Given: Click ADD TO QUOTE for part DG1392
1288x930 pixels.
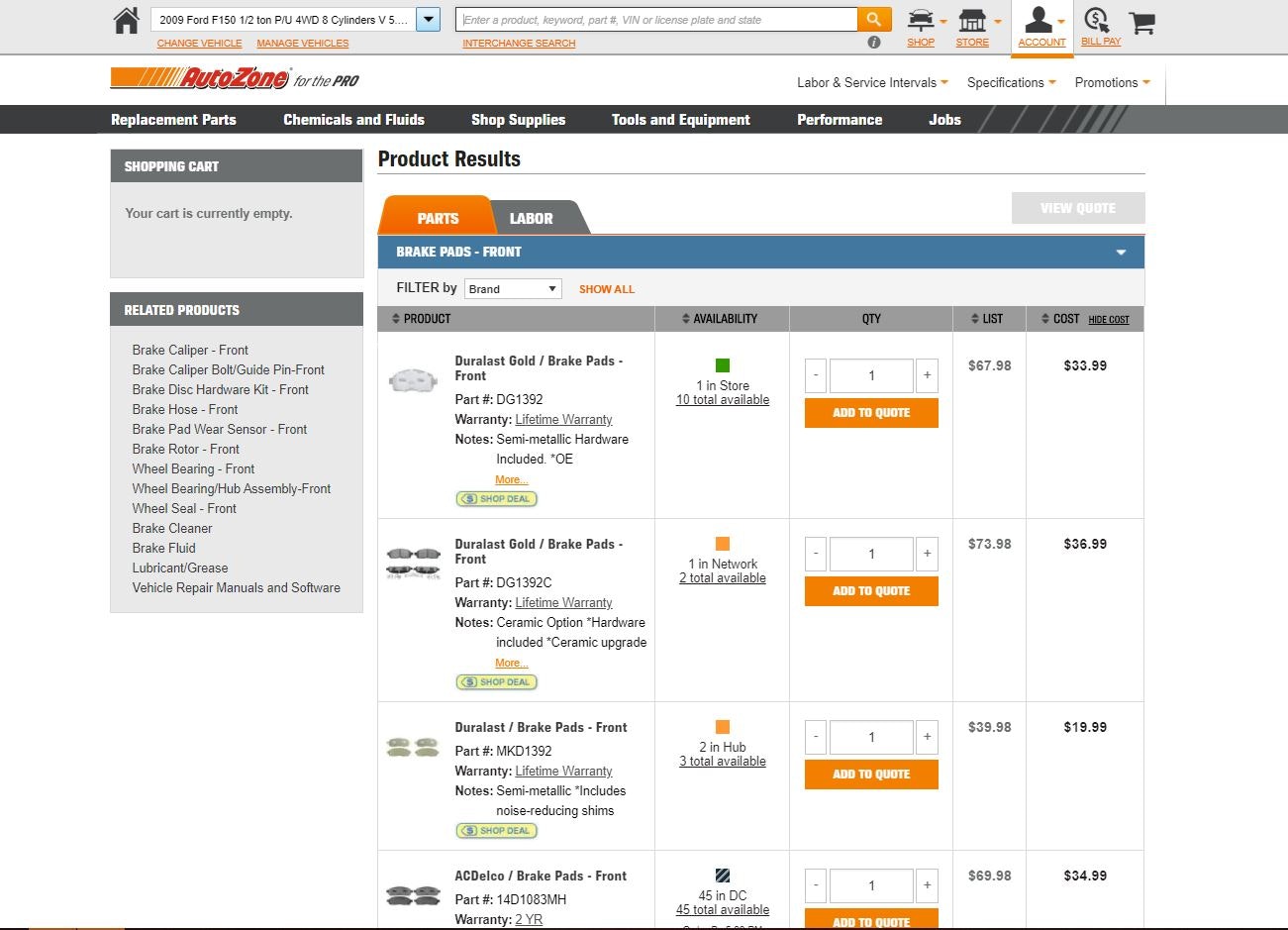Looking at the screenshot, I should click(870, 413).
